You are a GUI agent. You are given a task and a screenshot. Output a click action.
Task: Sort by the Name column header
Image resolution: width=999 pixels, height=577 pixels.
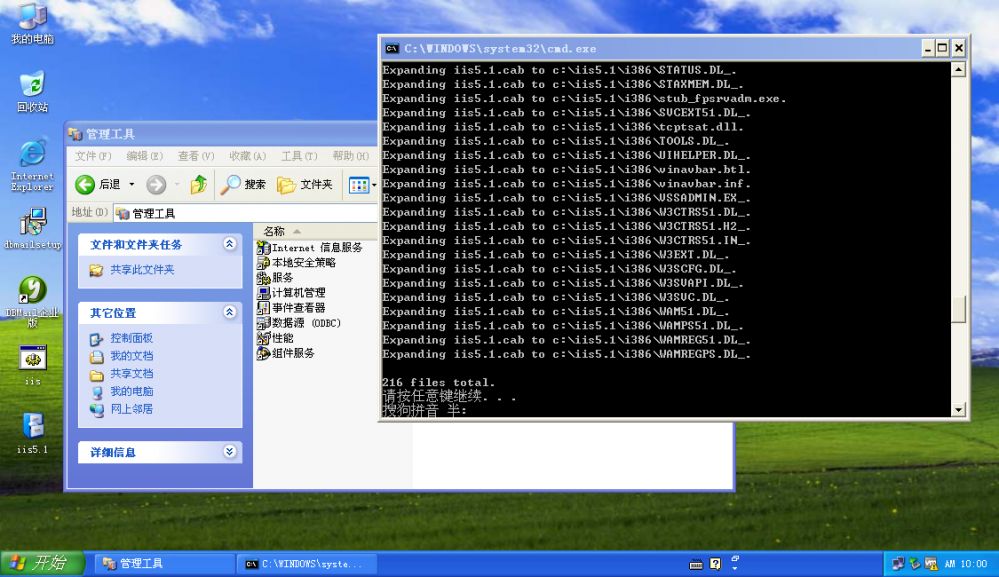(x=315, y=231)
